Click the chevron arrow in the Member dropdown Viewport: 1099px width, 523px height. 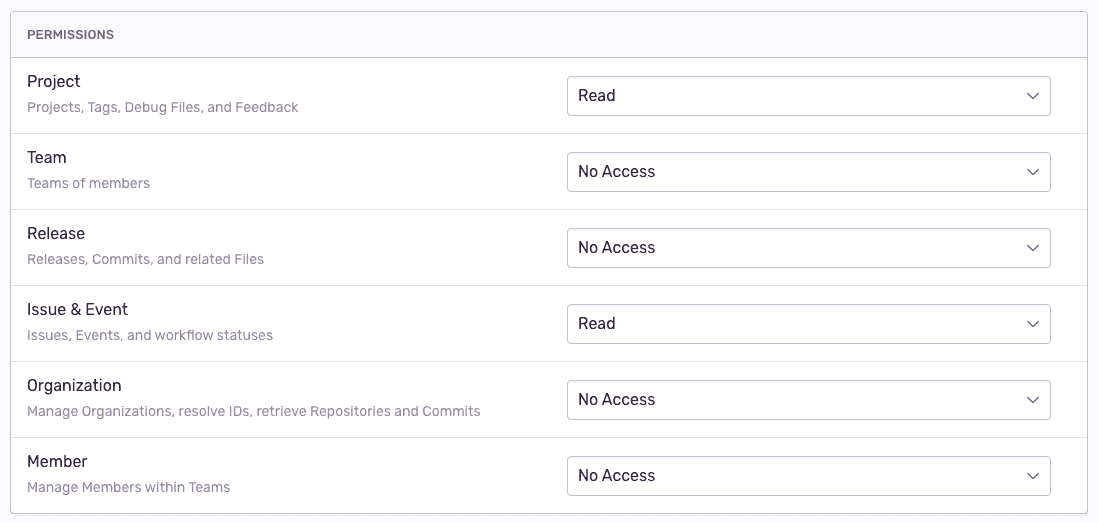click(x=1032, y=475)
